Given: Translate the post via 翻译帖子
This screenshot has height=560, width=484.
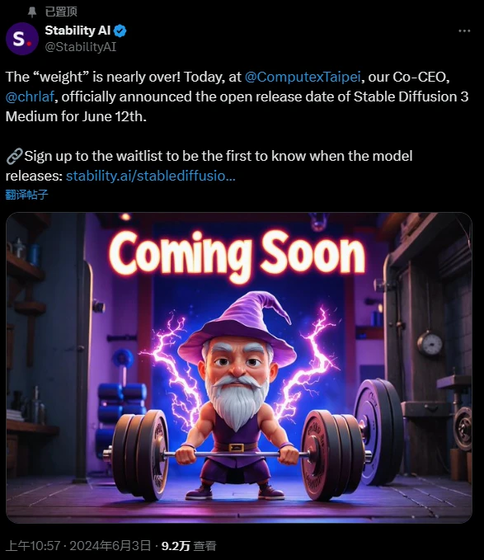Looking at the screenshot, I should [x=26, y=195].
